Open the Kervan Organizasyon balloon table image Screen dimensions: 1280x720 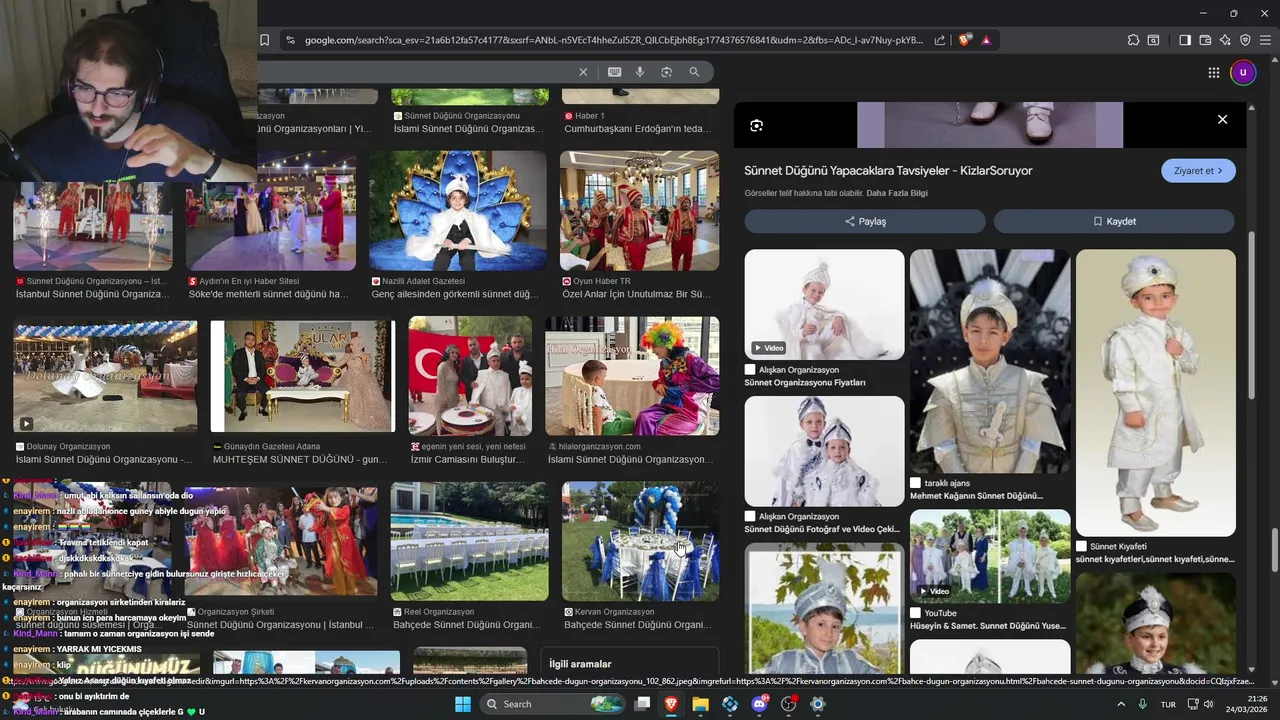(640, 541)
